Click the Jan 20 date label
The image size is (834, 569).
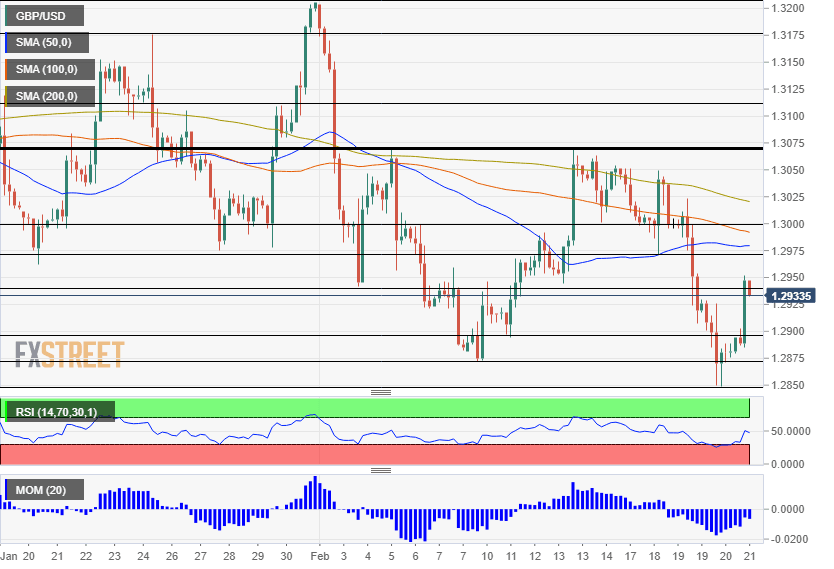(18, 556)
